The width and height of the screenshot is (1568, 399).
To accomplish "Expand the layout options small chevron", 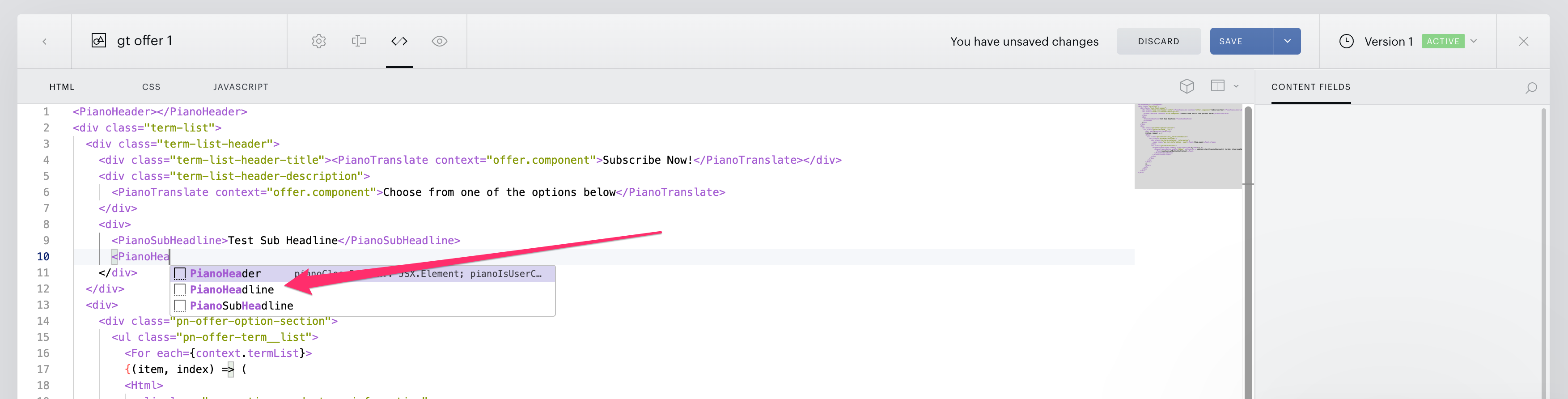I will tap(1236, 86).
